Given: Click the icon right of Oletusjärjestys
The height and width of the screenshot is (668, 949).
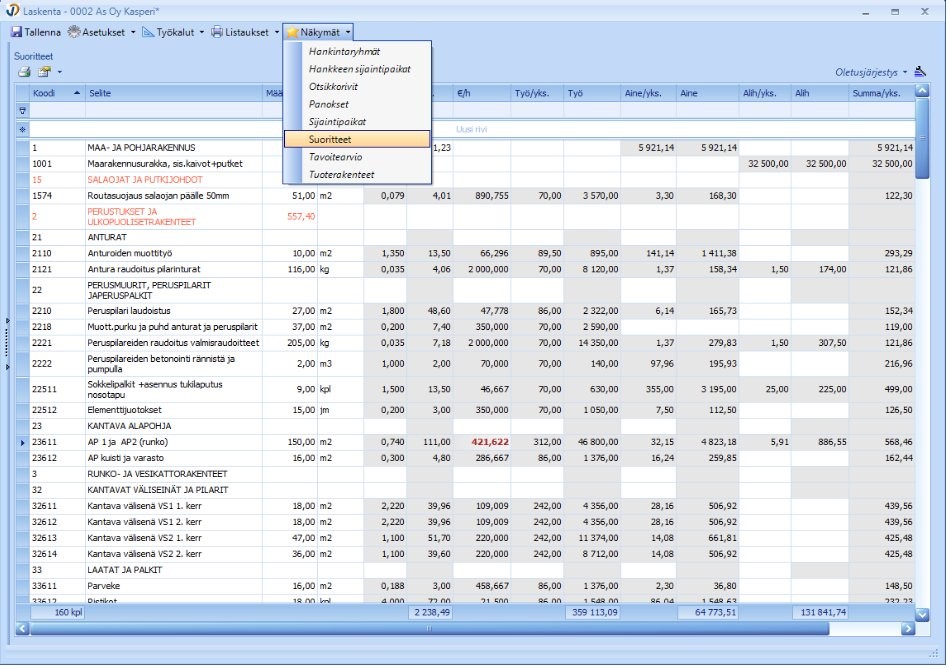Looking at the screenshot, I should (921, 71).
